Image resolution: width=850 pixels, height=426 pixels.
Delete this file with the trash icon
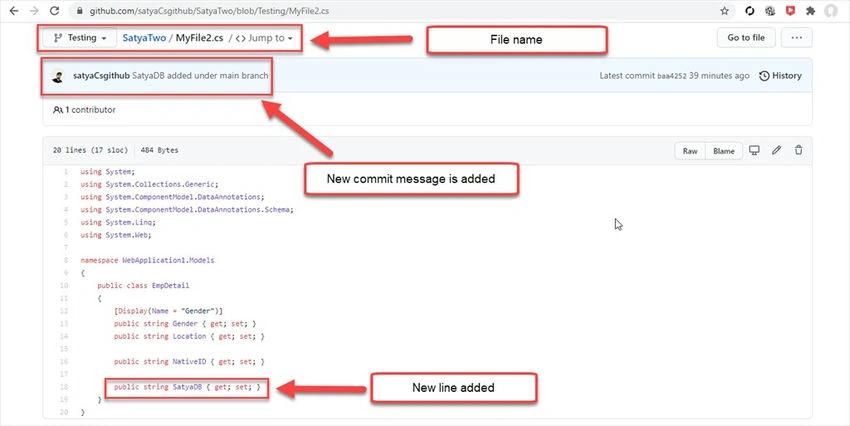click(x=799, y=150)
